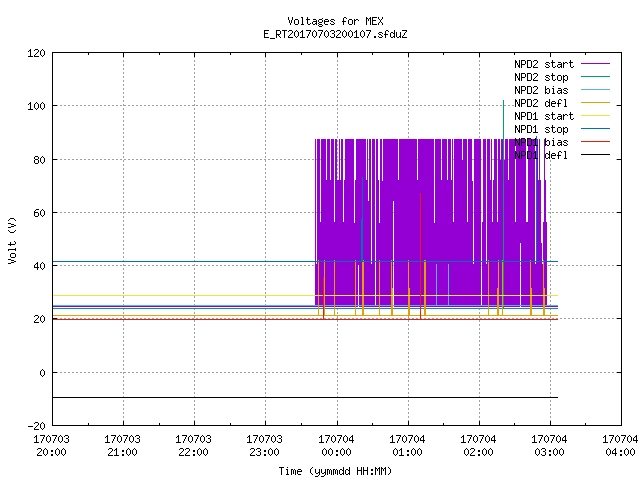Click the 'NPD2 start' legend label
This screenshot has width=640, height=480.
544,64
